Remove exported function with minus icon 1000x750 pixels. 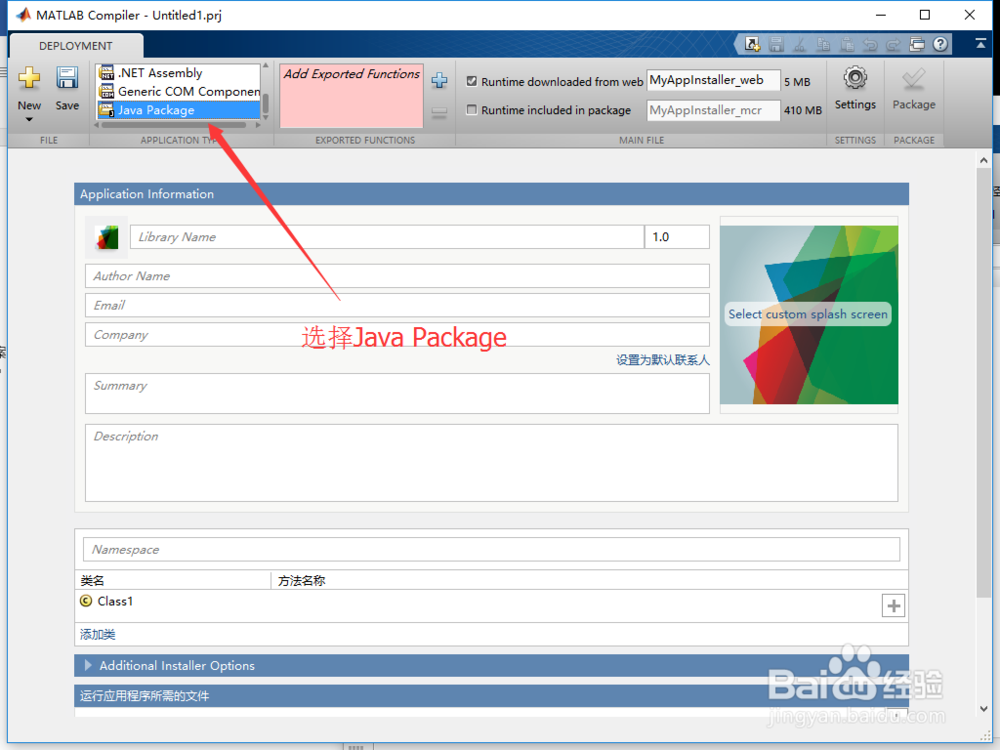439,112
